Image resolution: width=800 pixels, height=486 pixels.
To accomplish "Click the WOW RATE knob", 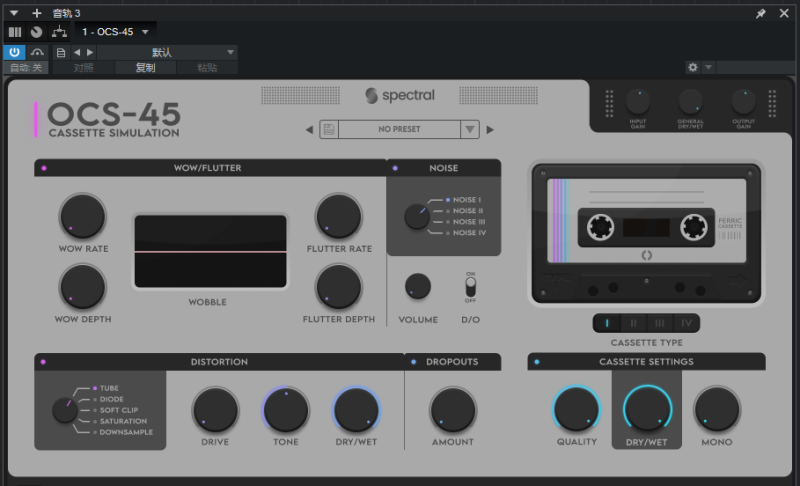I will [83, 217].
